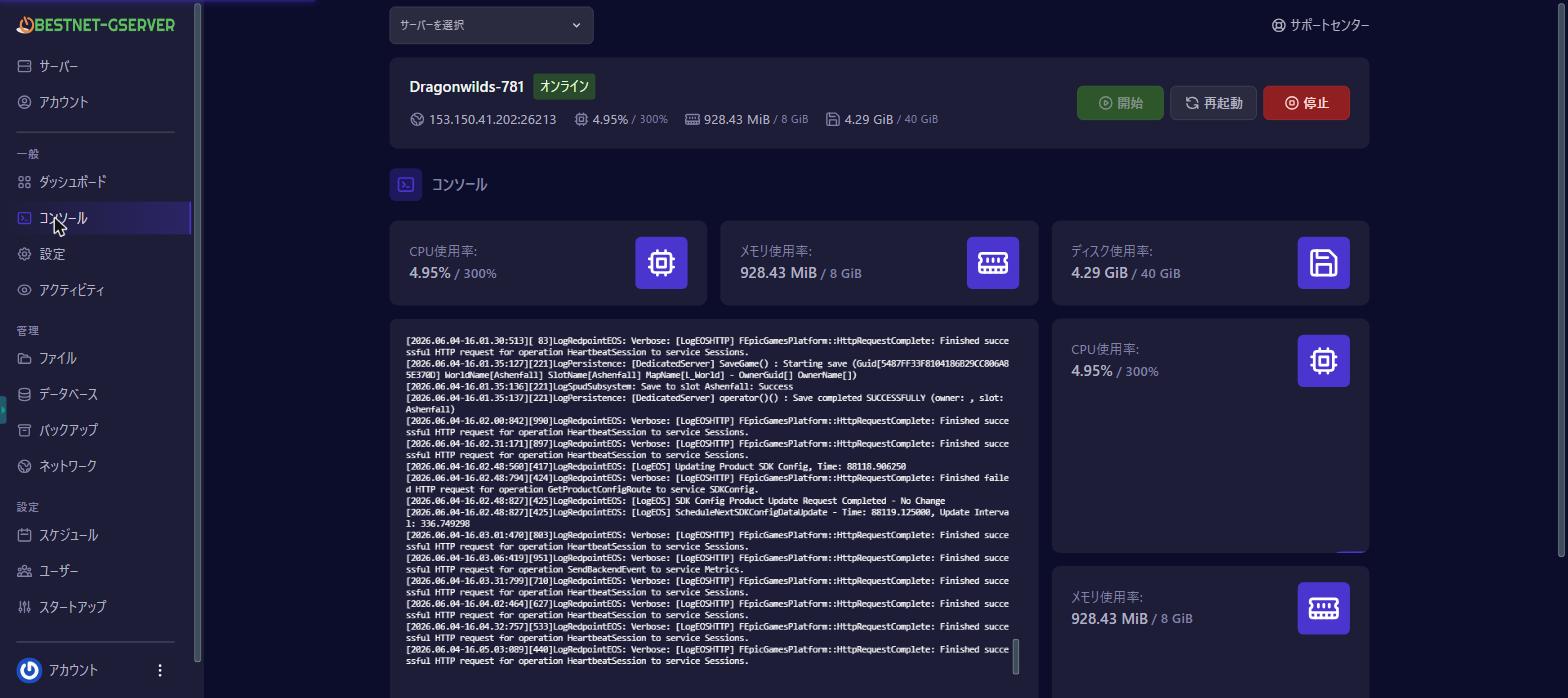Click the eye icon beside アクティビティ
Image resolution: width=1568 pixels, height=698 pixels.
24,290
